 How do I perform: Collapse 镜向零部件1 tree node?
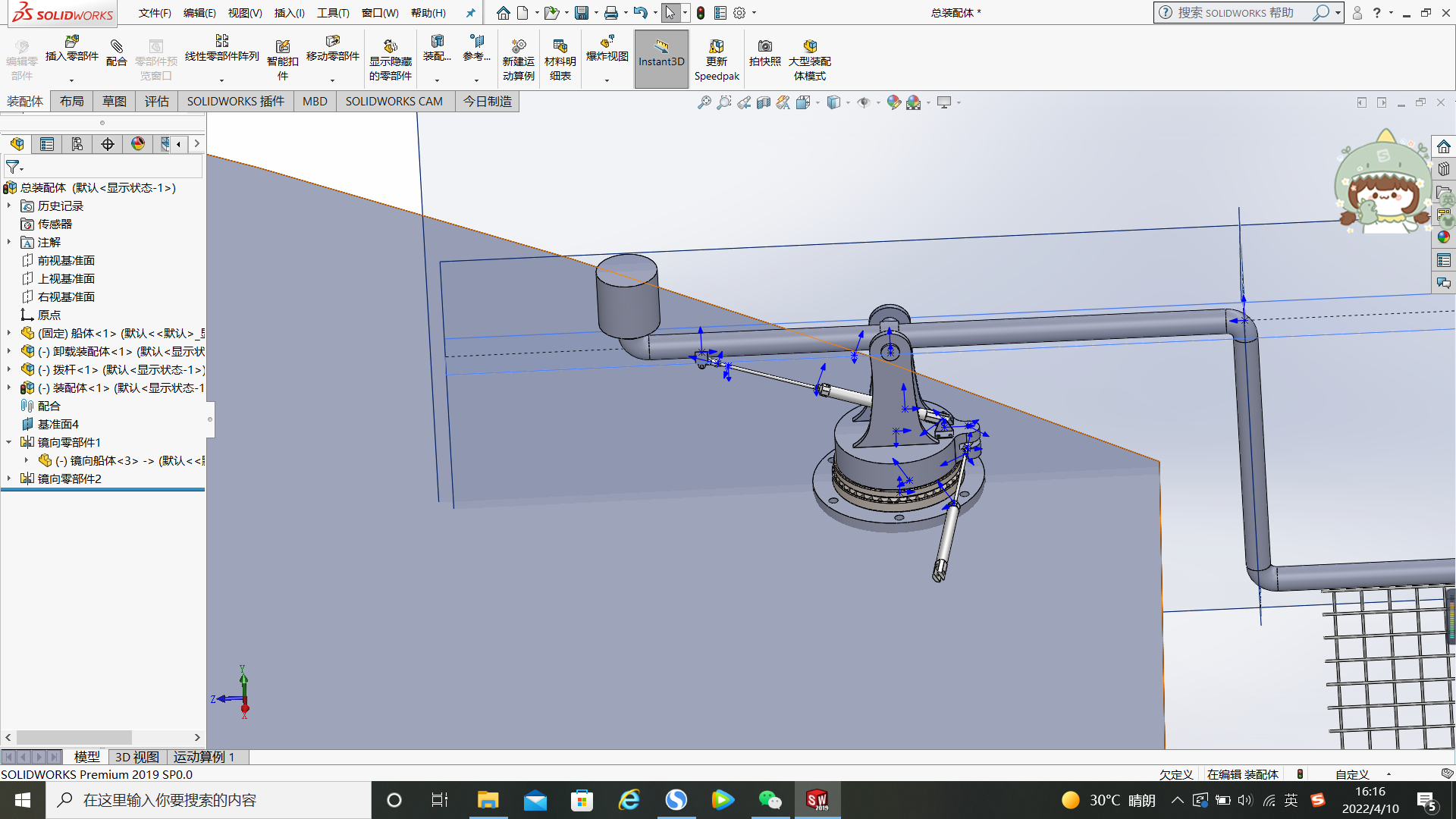9,442
